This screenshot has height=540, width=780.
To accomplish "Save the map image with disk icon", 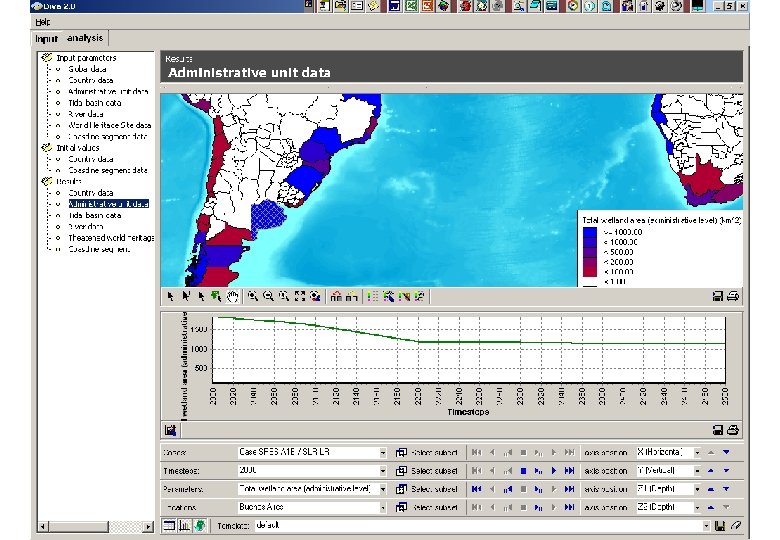I will point(717,296).
